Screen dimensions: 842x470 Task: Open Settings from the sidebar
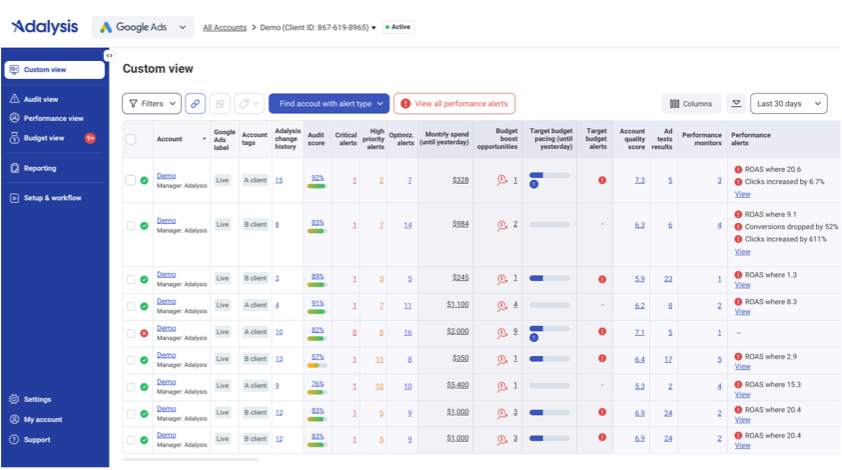click(37, 399)
